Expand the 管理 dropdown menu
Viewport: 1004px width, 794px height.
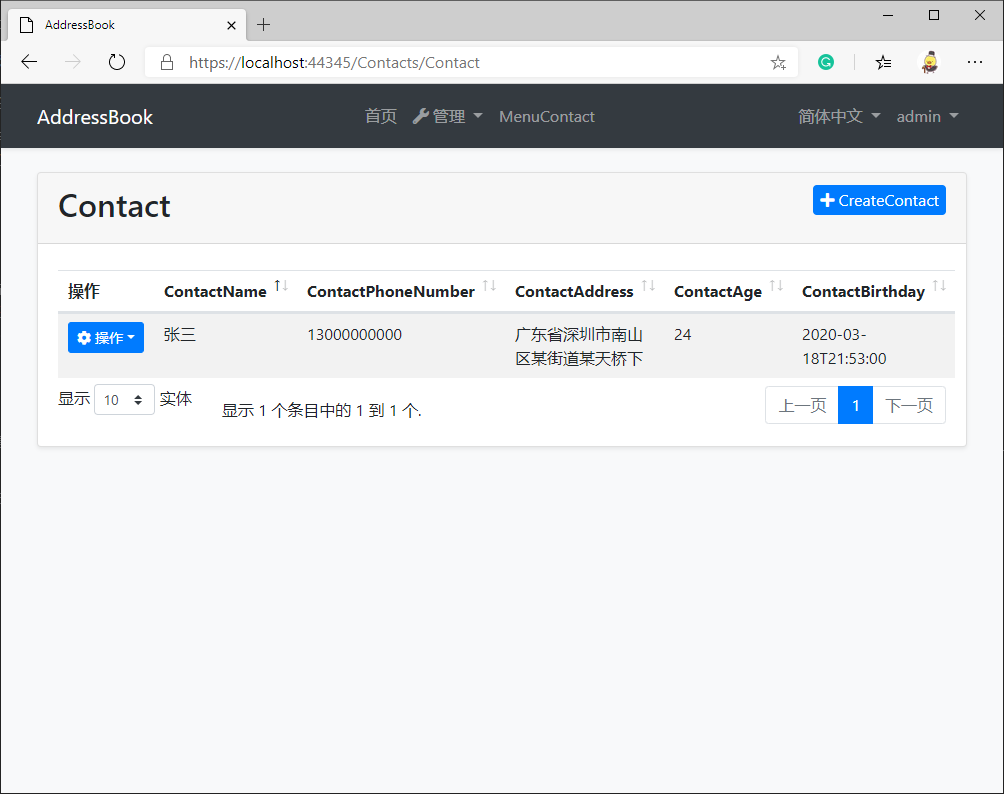(448, 117)
